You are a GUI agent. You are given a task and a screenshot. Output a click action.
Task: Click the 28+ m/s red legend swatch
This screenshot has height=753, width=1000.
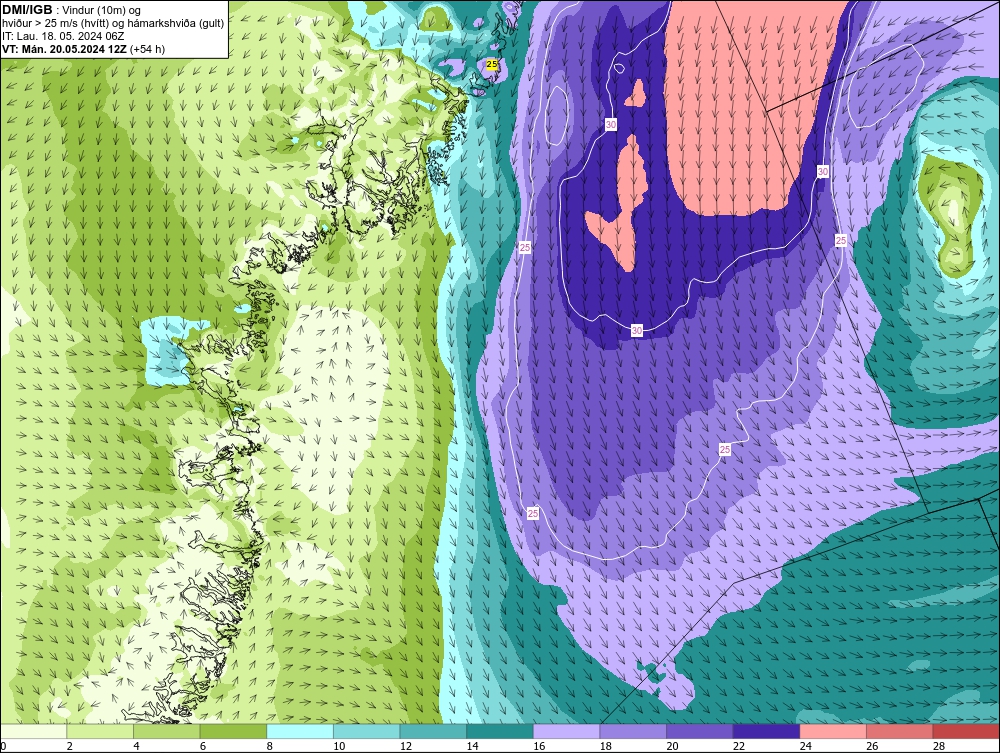(966, 731)
